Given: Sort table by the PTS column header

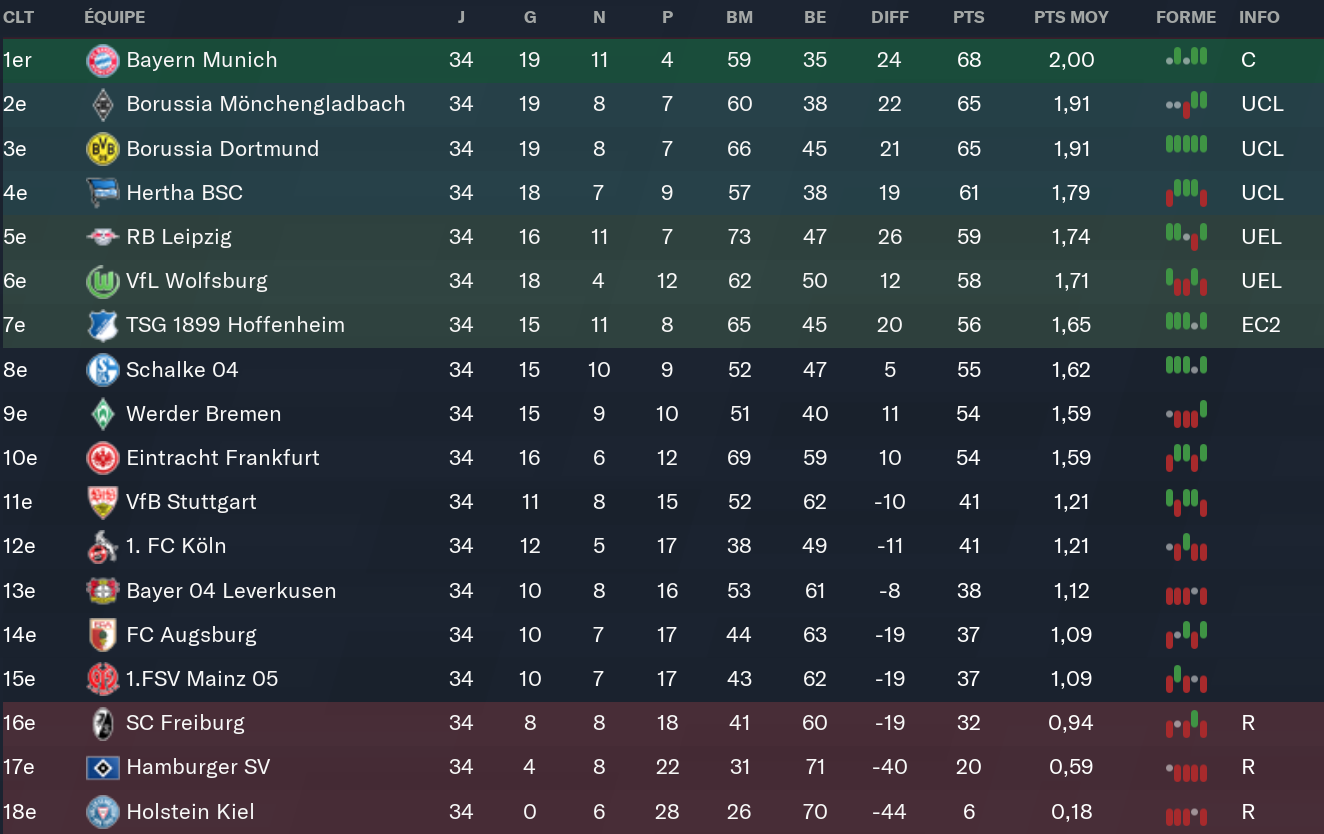Looking at the screenshot, I should click(969, 17).
